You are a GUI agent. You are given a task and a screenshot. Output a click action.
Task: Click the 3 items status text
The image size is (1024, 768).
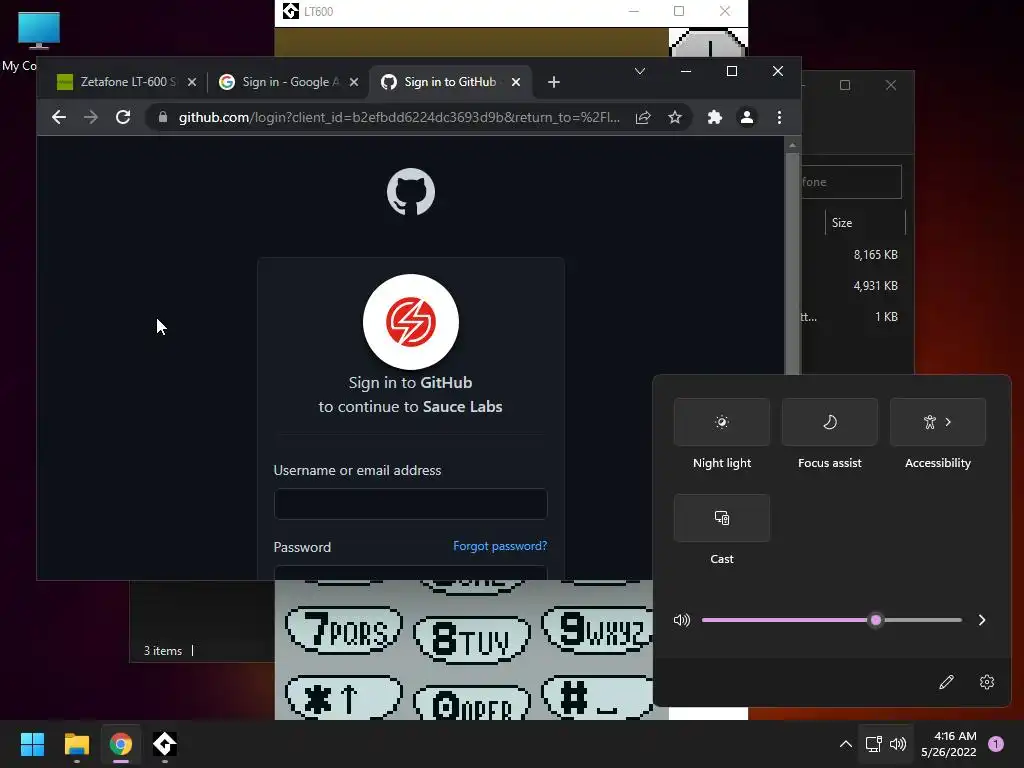[x=163, y=650]
